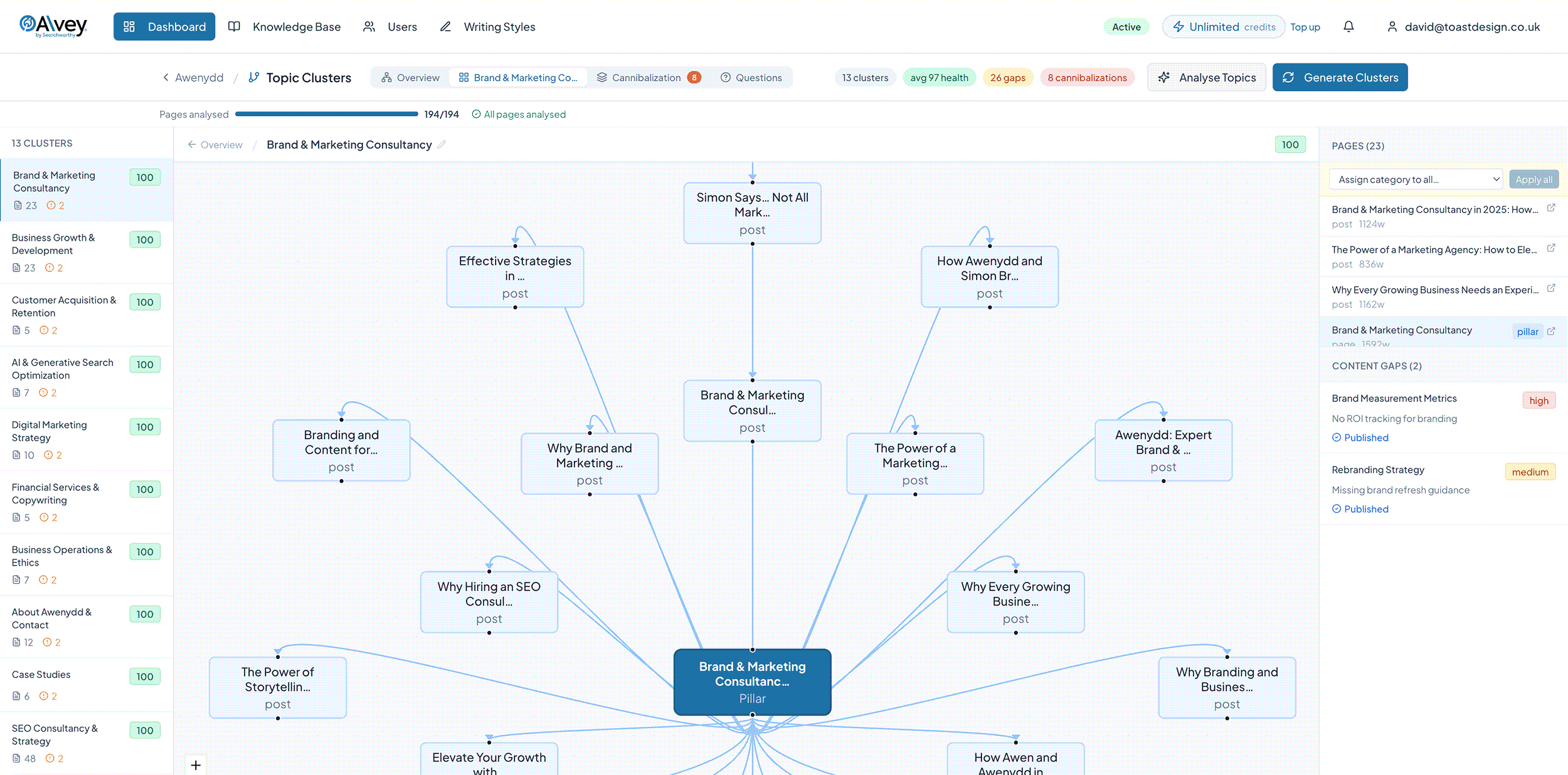The width and height of the screenshot is (1568, 775).
Task: Click the Rebranding Strategy content gap
Action: coord(1444,489)
